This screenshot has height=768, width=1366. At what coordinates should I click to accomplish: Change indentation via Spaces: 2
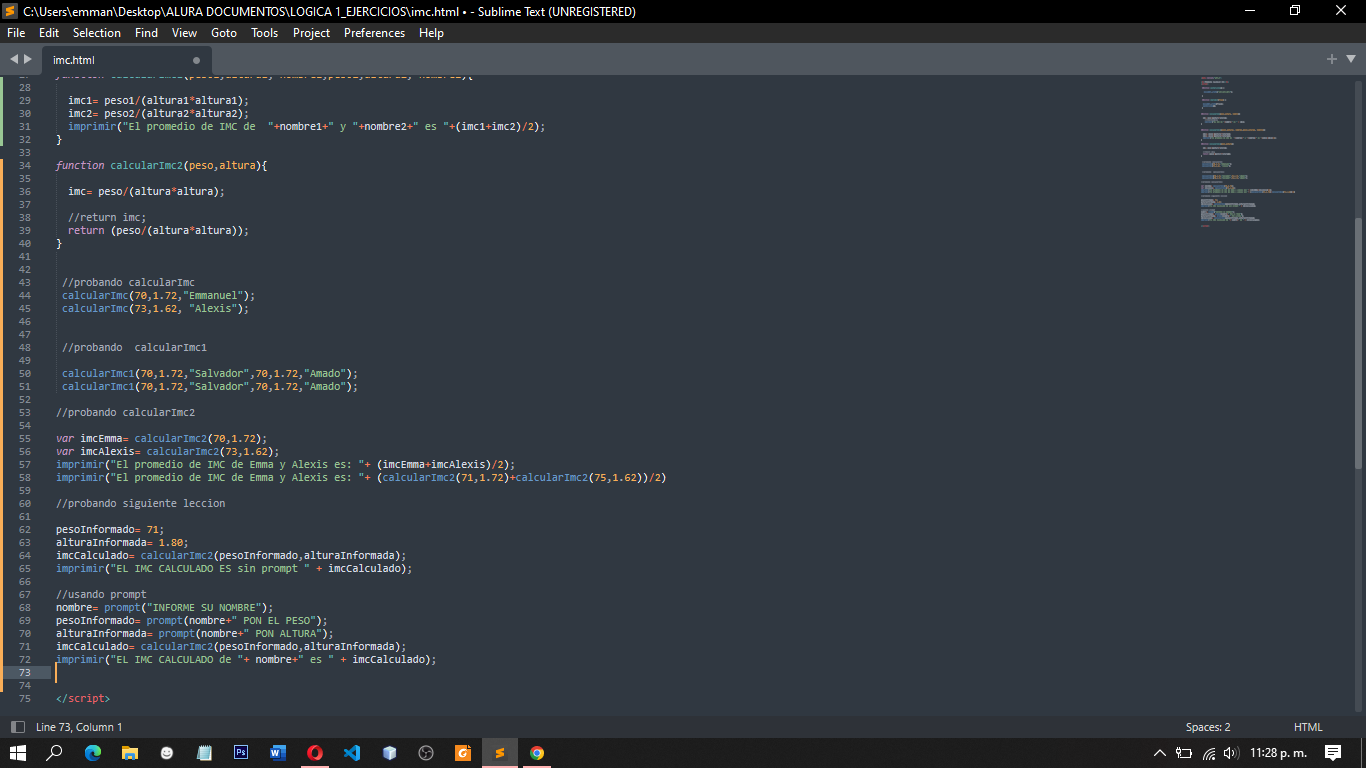(1208, 727)
